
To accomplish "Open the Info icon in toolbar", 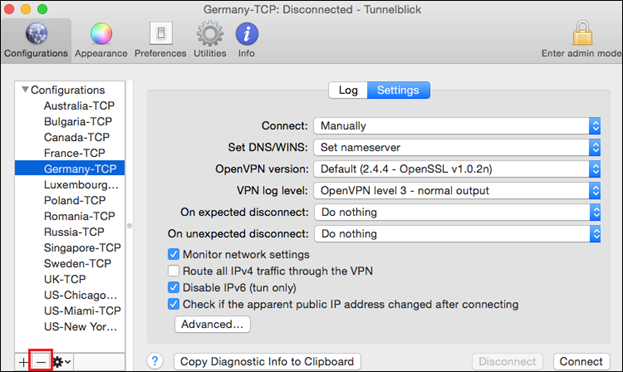I will point(247,33).
